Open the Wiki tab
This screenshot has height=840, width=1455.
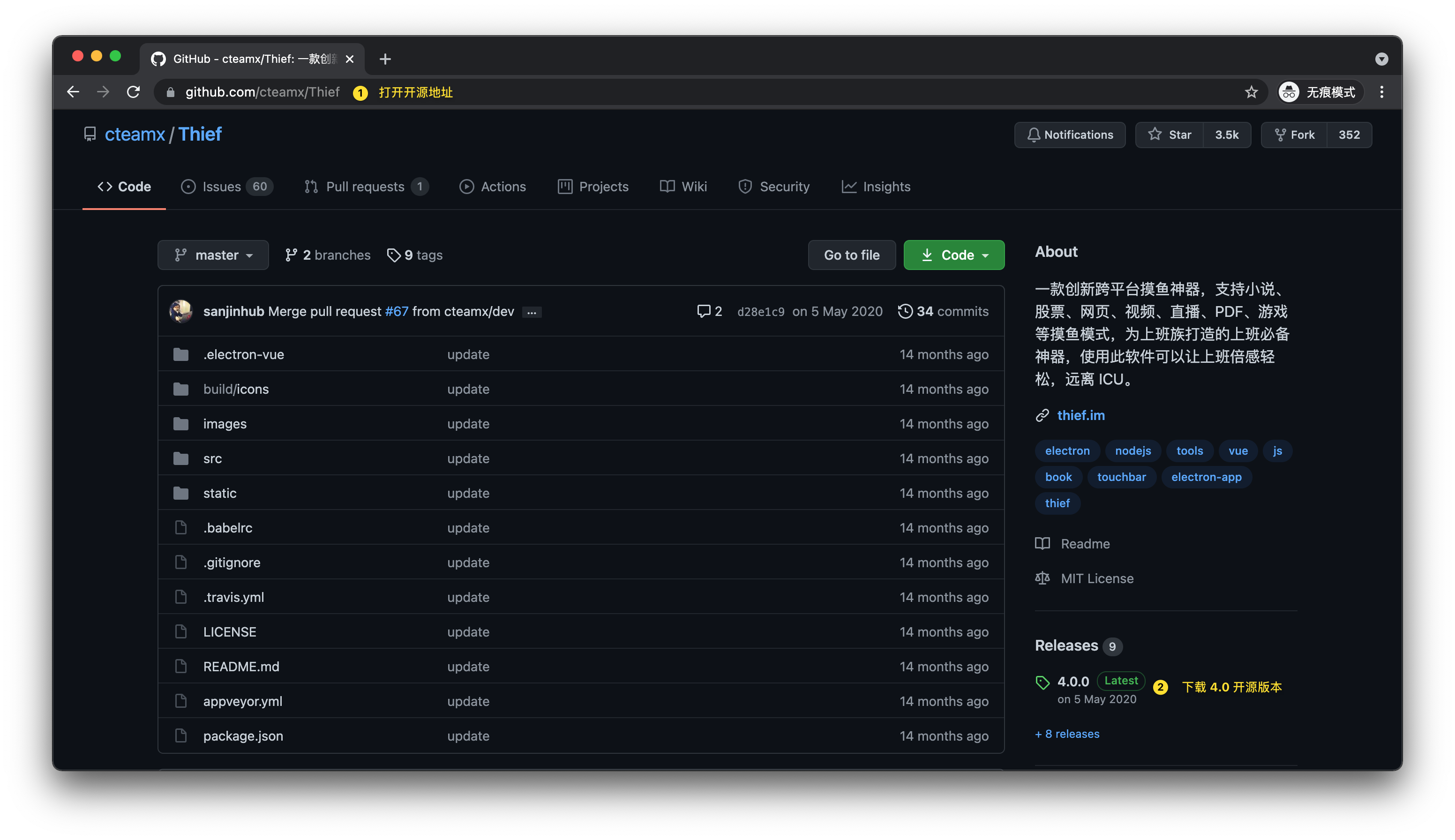(x=683, y=187)
